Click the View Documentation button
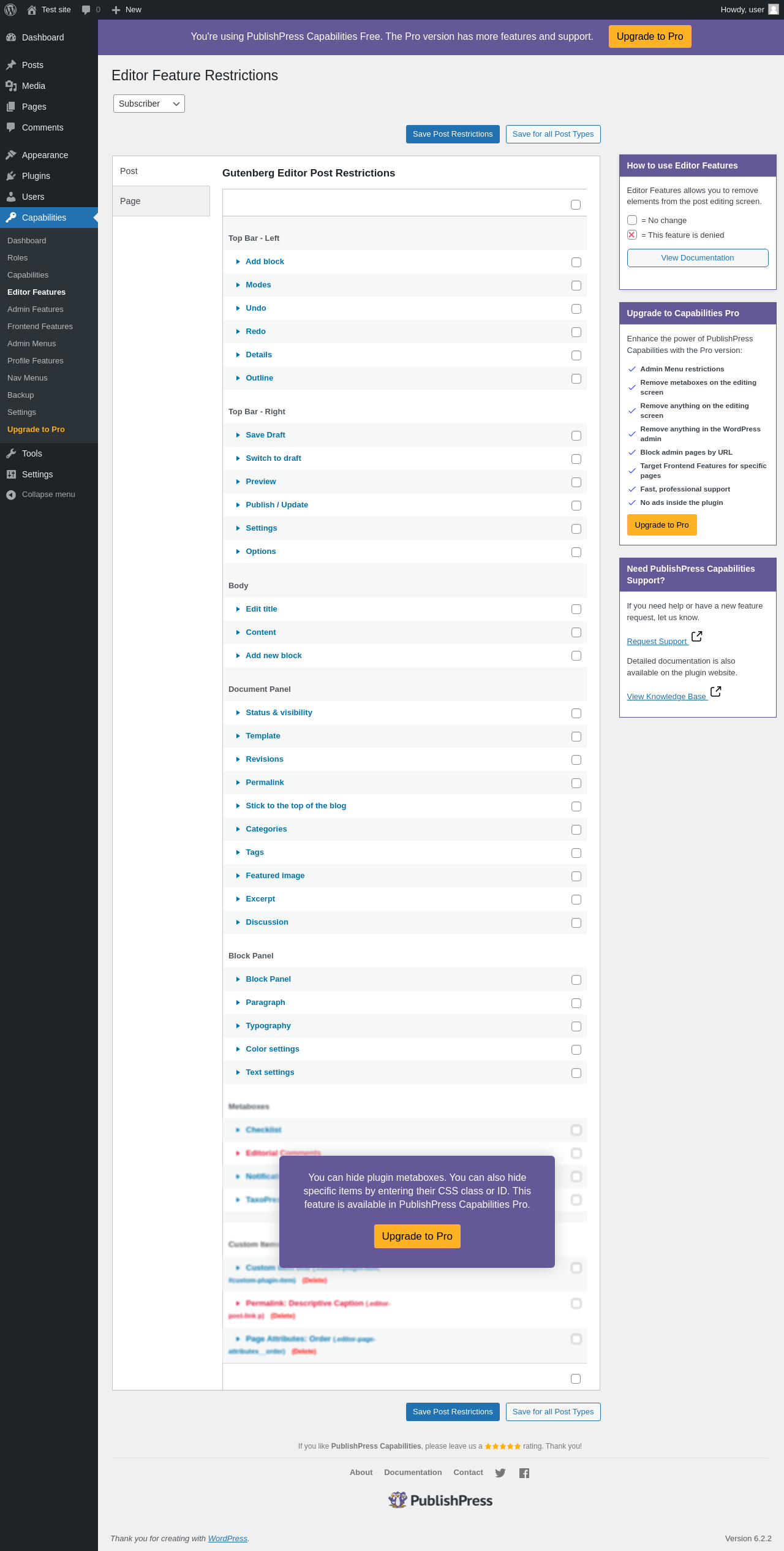The height and width of the screenshot is (1551, 784). (x=698, y=258)
